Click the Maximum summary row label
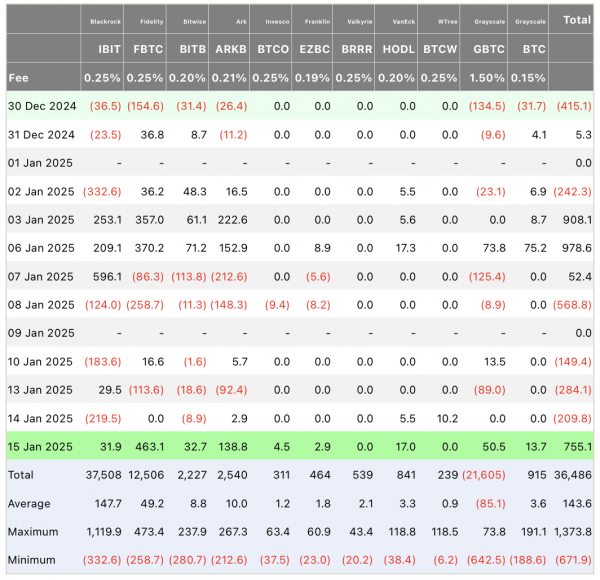The image size is (600, 580). click(x=33, y=532)
